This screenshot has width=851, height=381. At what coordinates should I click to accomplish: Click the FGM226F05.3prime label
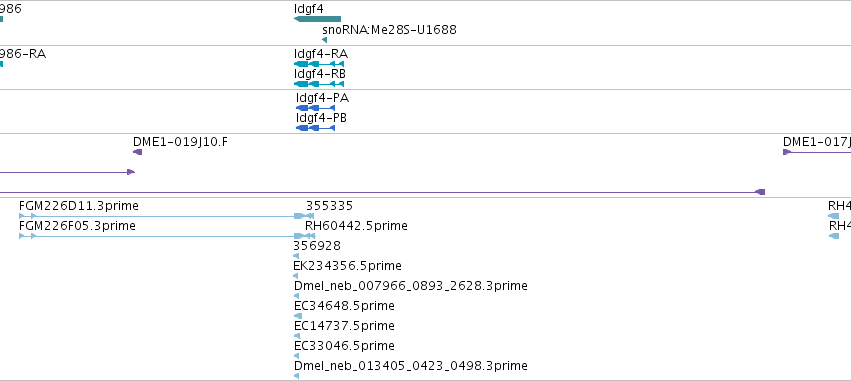click(x=77, y=226)
